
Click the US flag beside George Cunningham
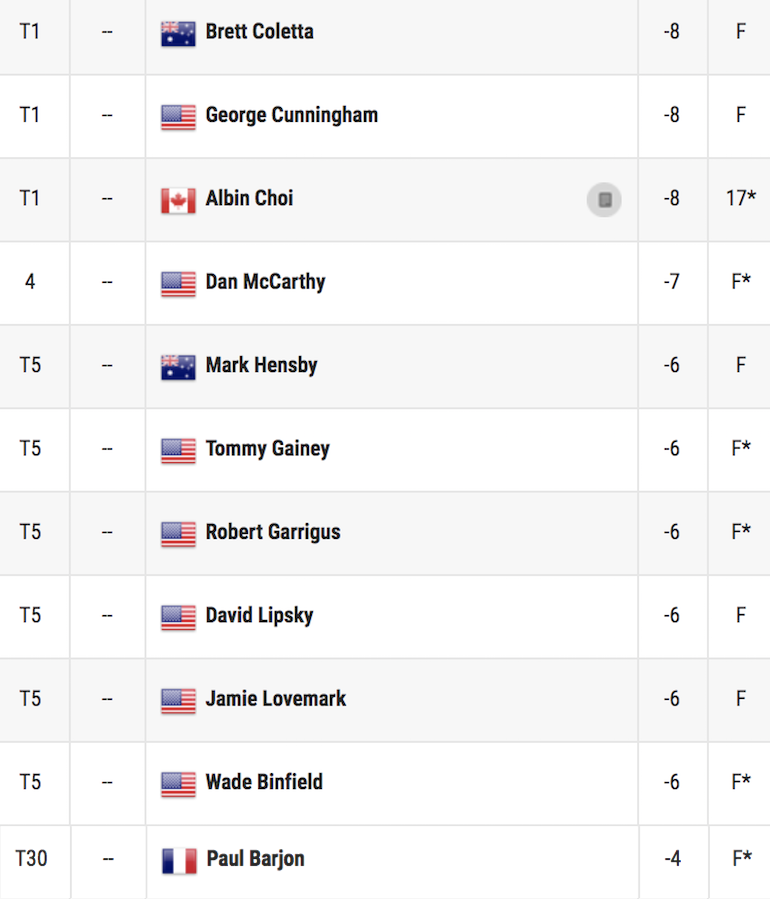178,117
